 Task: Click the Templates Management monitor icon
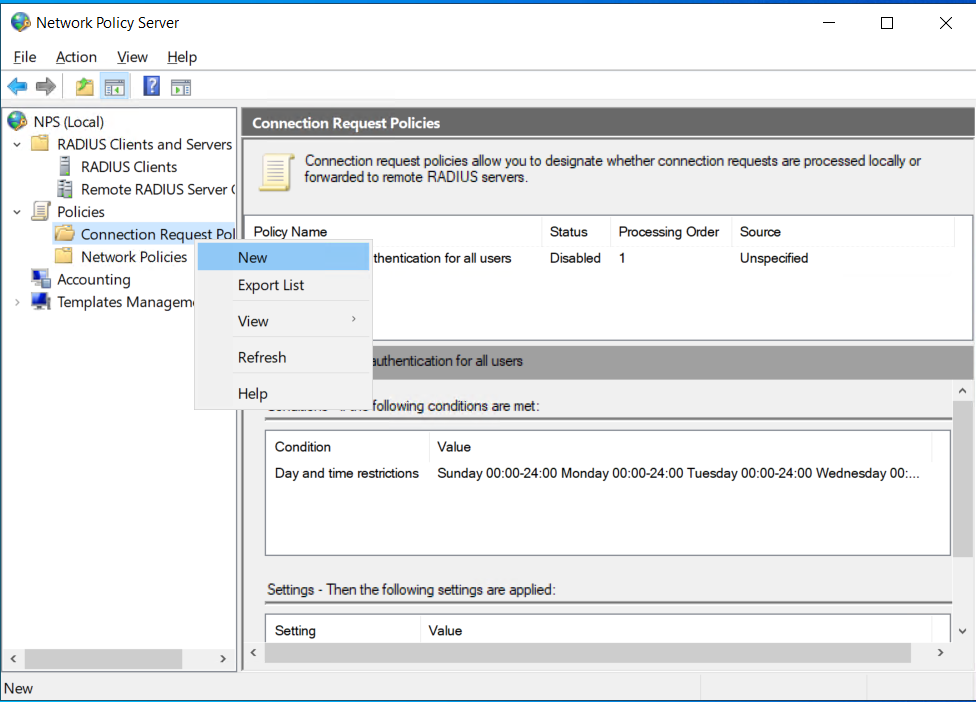(41, 301)
